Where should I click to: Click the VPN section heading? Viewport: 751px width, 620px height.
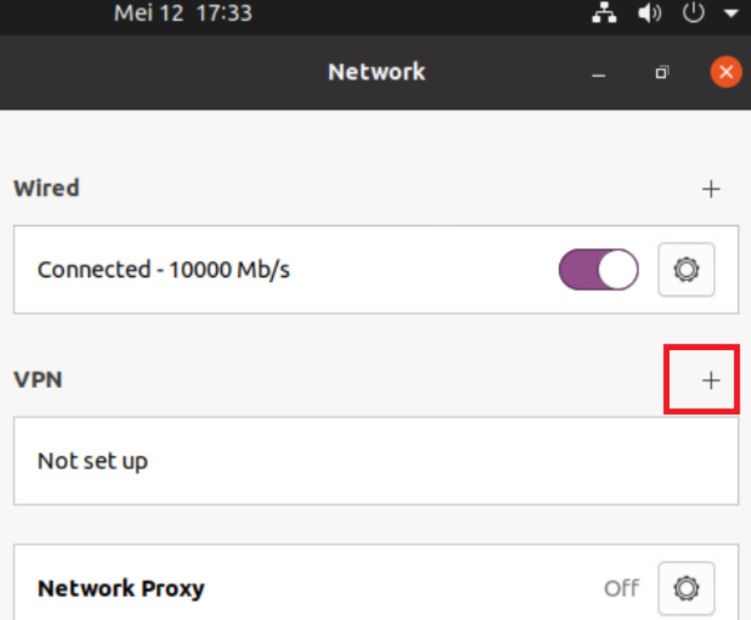tap(38, 380)
